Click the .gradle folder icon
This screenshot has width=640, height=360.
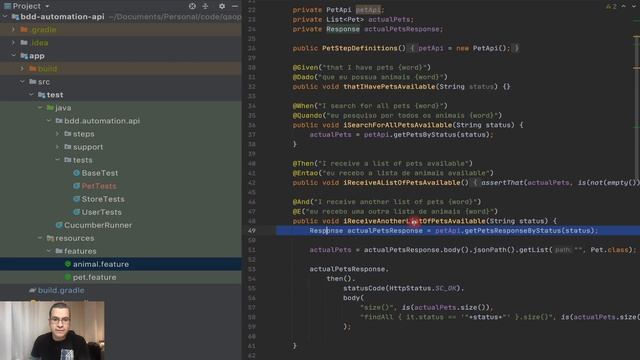coord(24,30)
